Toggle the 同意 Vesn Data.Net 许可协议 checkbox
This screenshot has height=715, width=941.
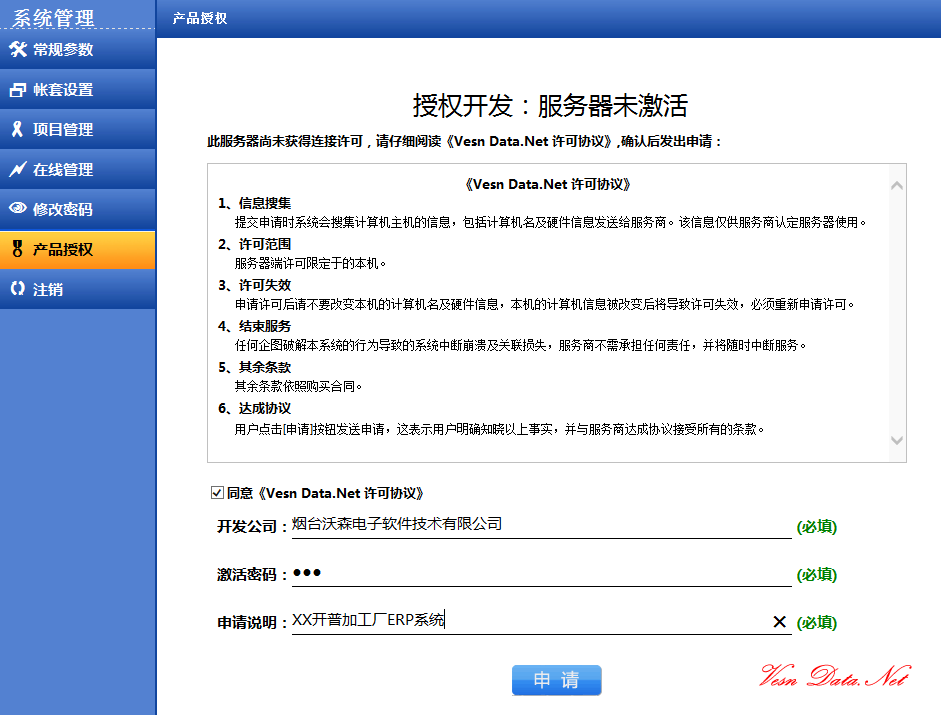217,493
